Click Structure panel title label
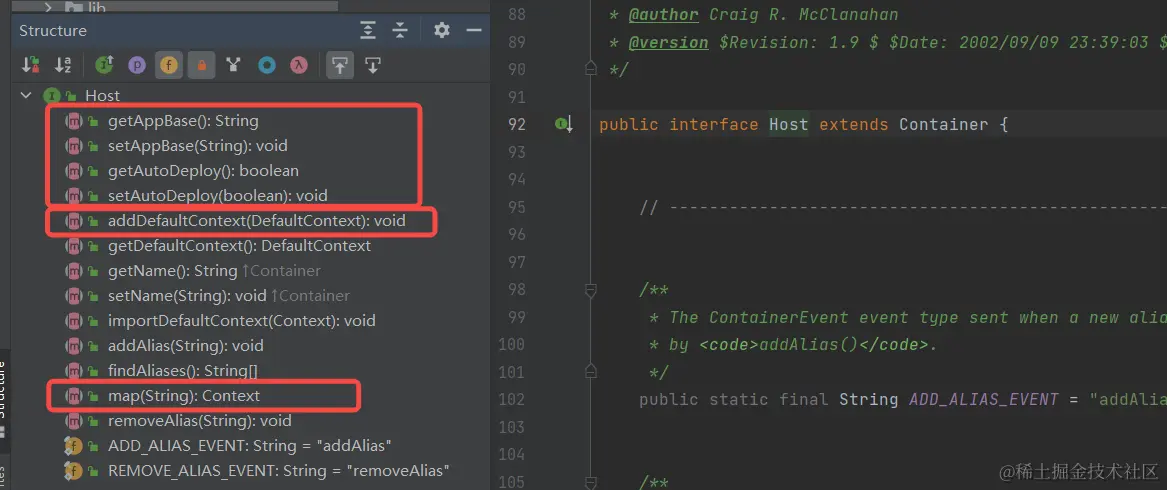 [x=53, y=31]
